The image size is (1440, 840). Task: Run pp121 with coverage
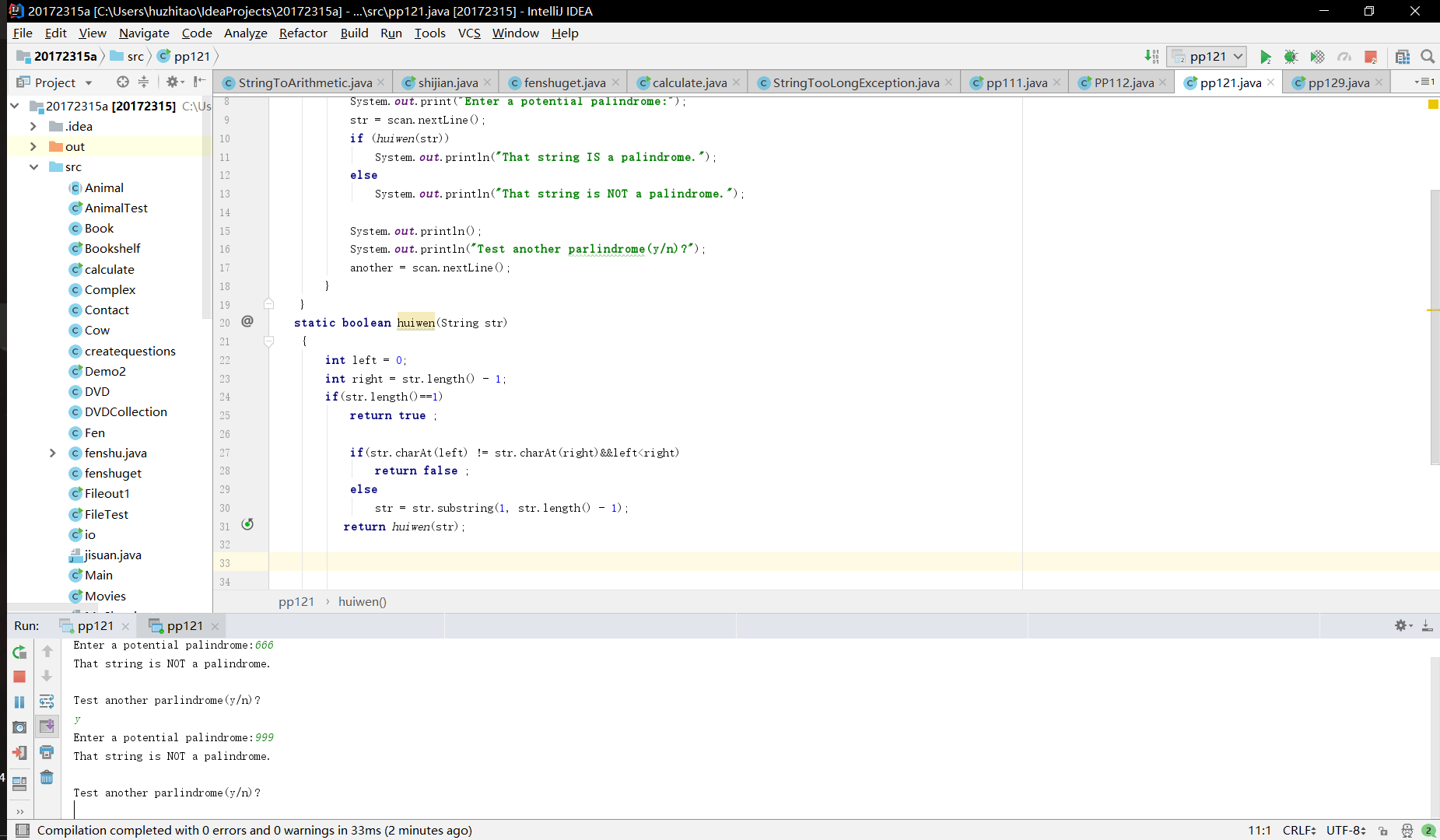point(1317,57)
